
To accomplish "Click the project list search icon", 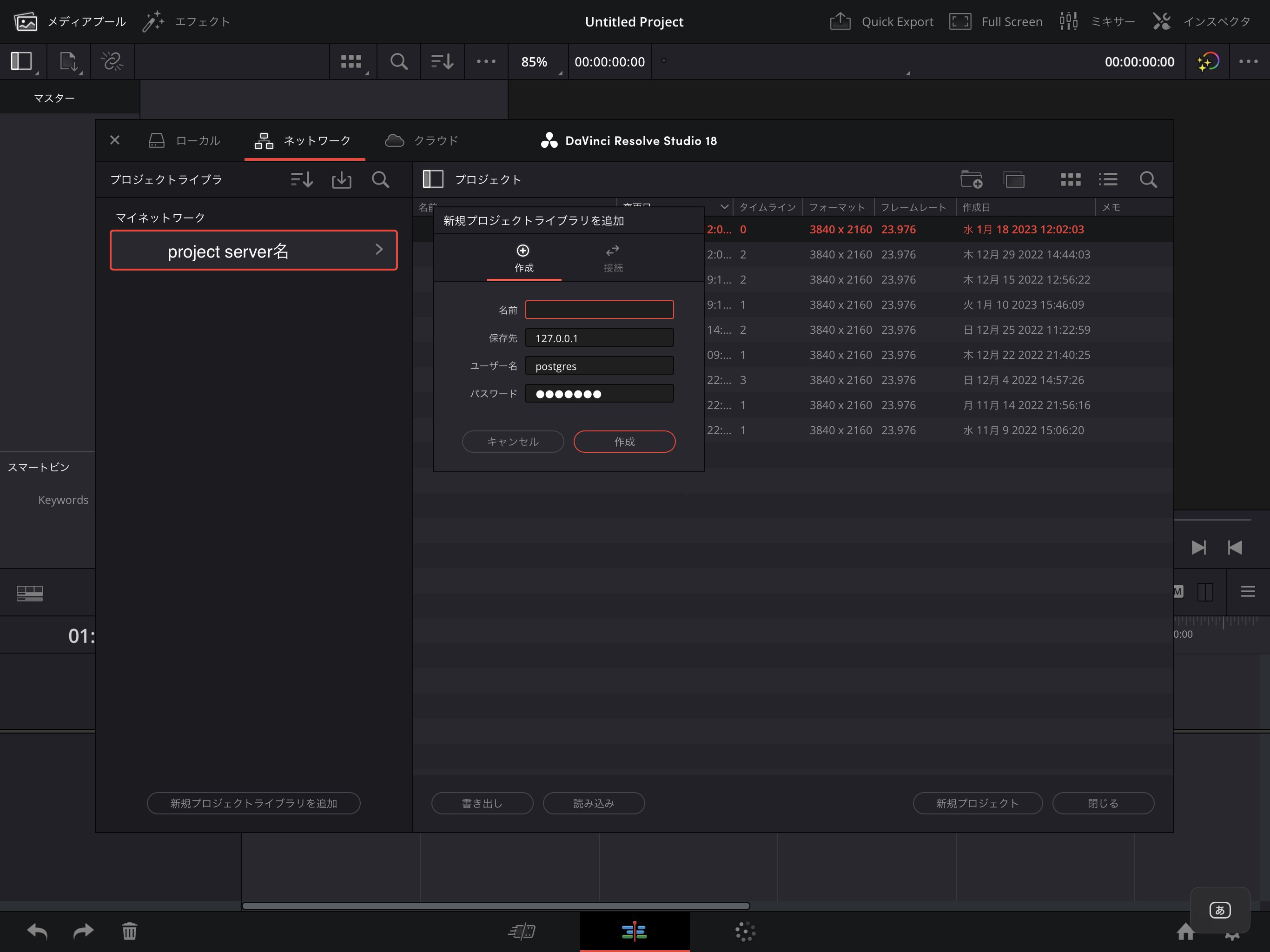I will click(1148, 180).
